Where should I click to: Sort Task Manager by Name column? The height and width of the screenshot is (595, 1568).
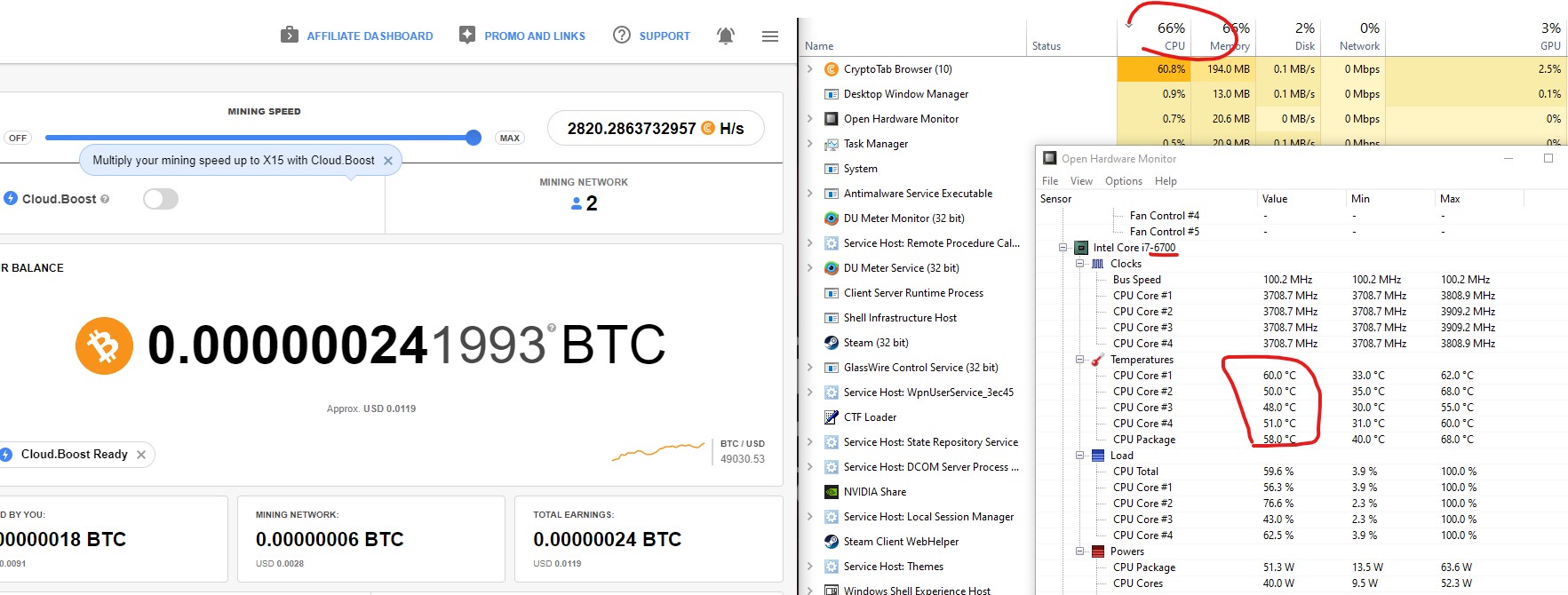pyautogui.click(x=819, y=46)
